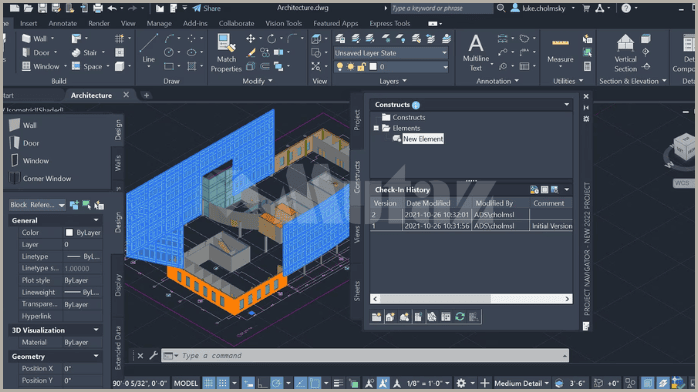Click the Erase tool in Modify panel

pos(251,53)
